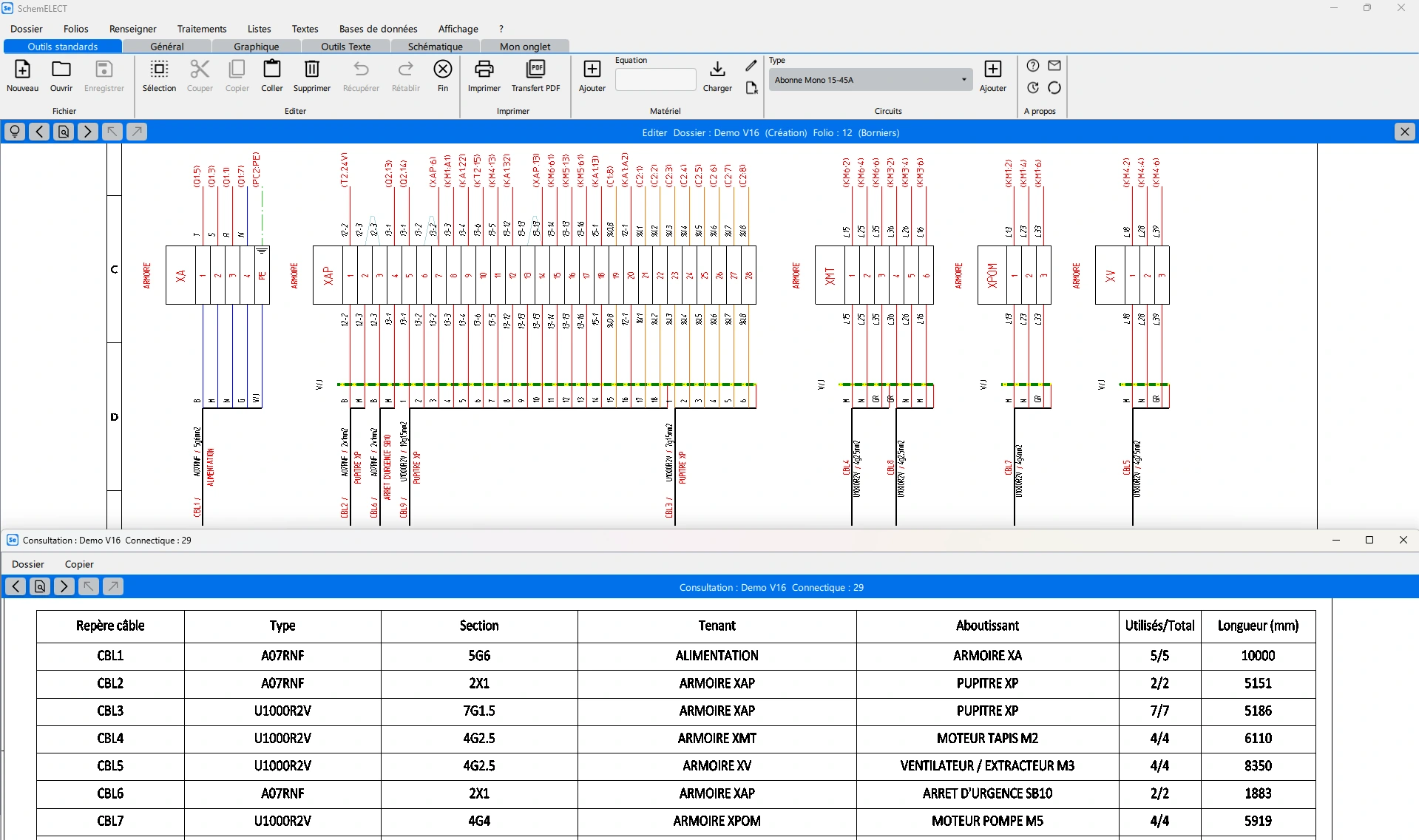
Task: Switch to the Général tab
Action: tap(167, 47)
